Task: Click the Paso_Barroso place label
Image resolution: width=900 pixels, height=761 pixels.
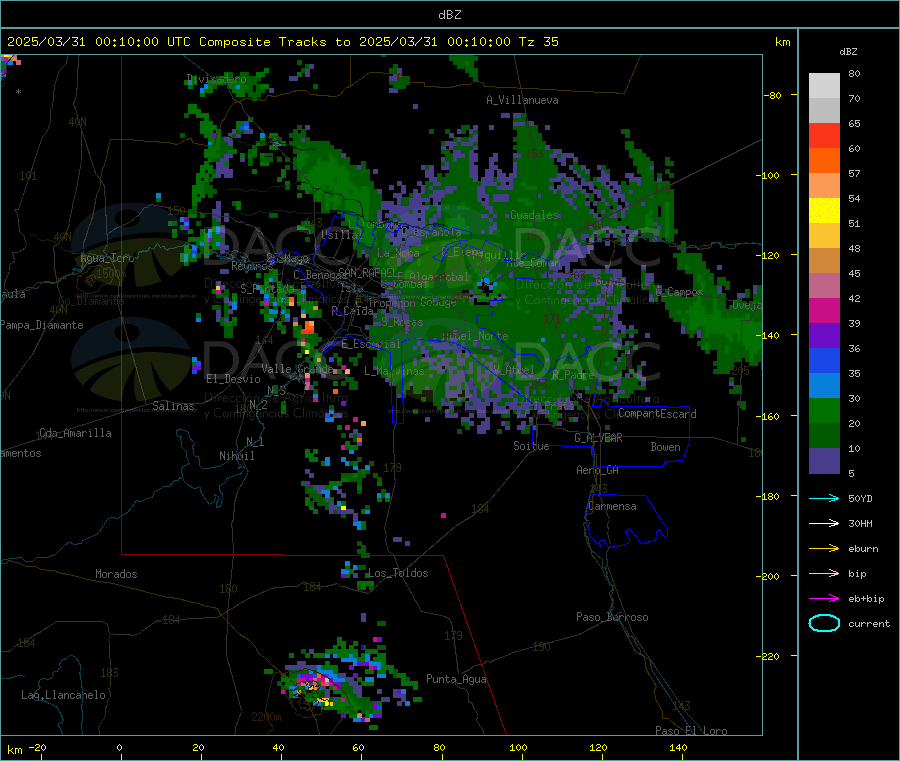Action: [612, 617]
